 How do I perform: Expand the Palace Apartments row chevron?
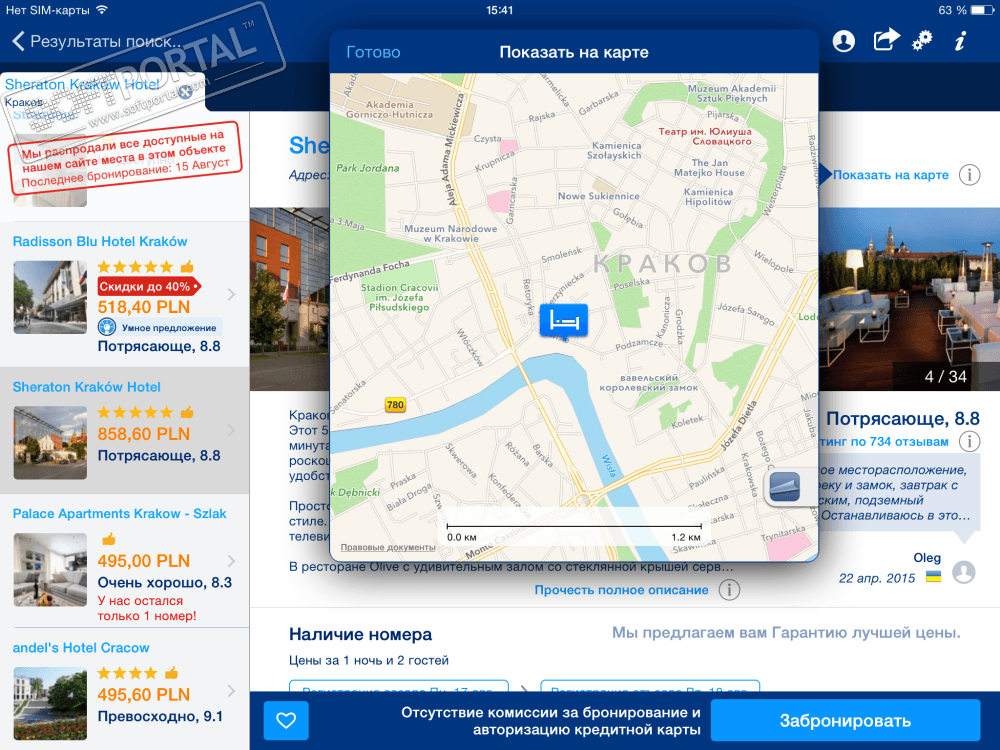232,561
